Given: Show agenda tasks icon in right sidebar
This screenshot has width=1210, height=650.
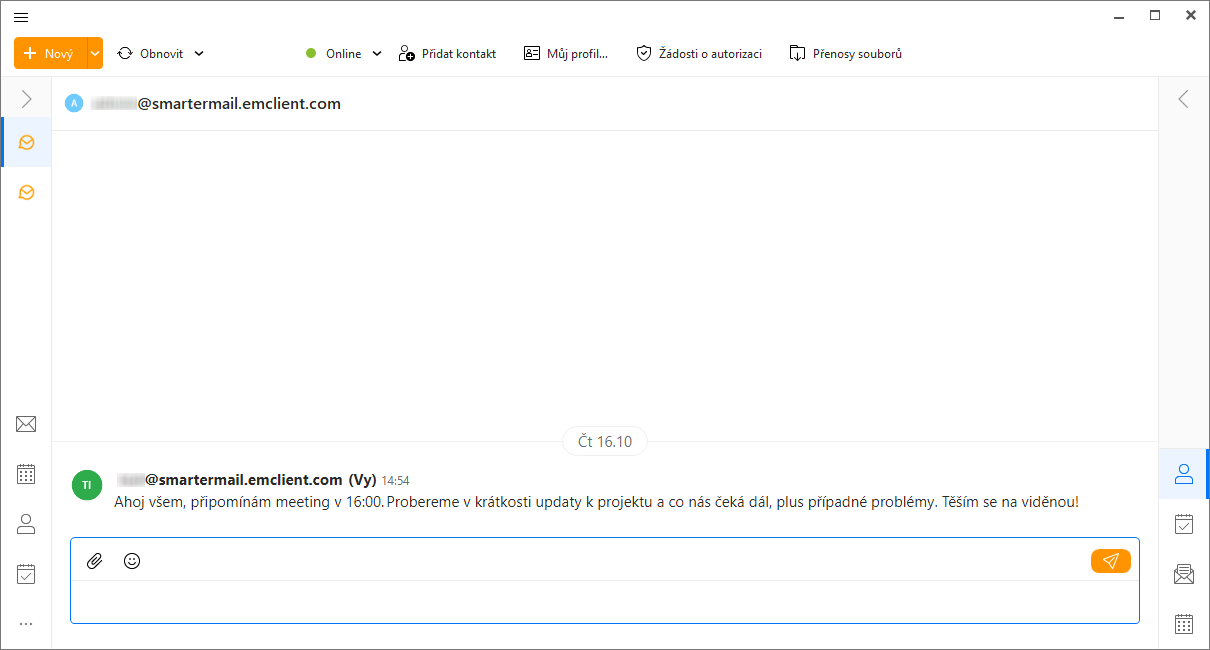Looking at the screenshot, I should 1183,523.
